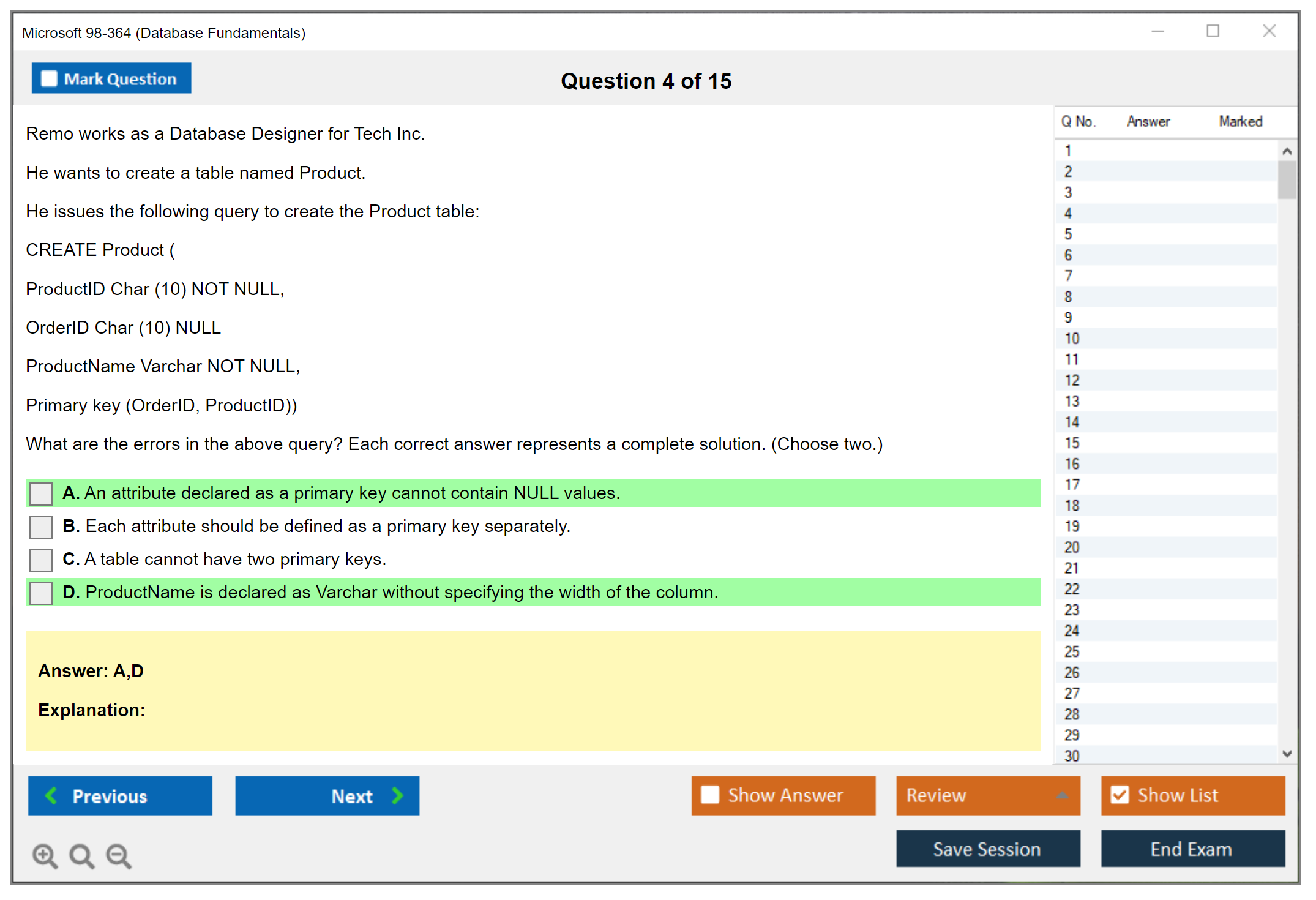1316x900 pixels.
Task: Click the question list scrollbar thumb
Action: pyautogui.click(x=1287, y=180)
